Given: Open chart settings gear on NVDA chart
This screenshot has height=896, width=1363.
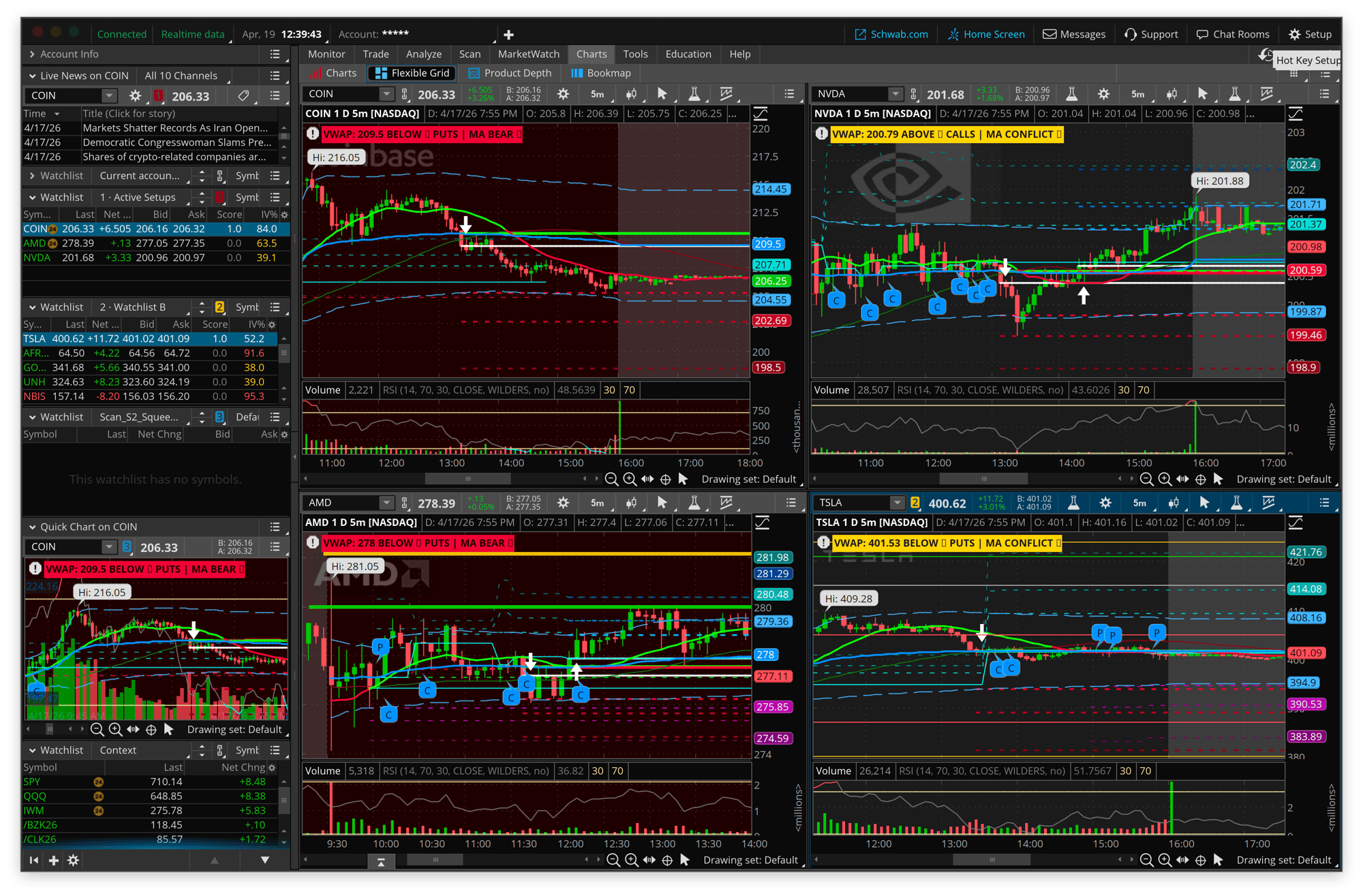Looking at the screenshot, I should 1103,94.
